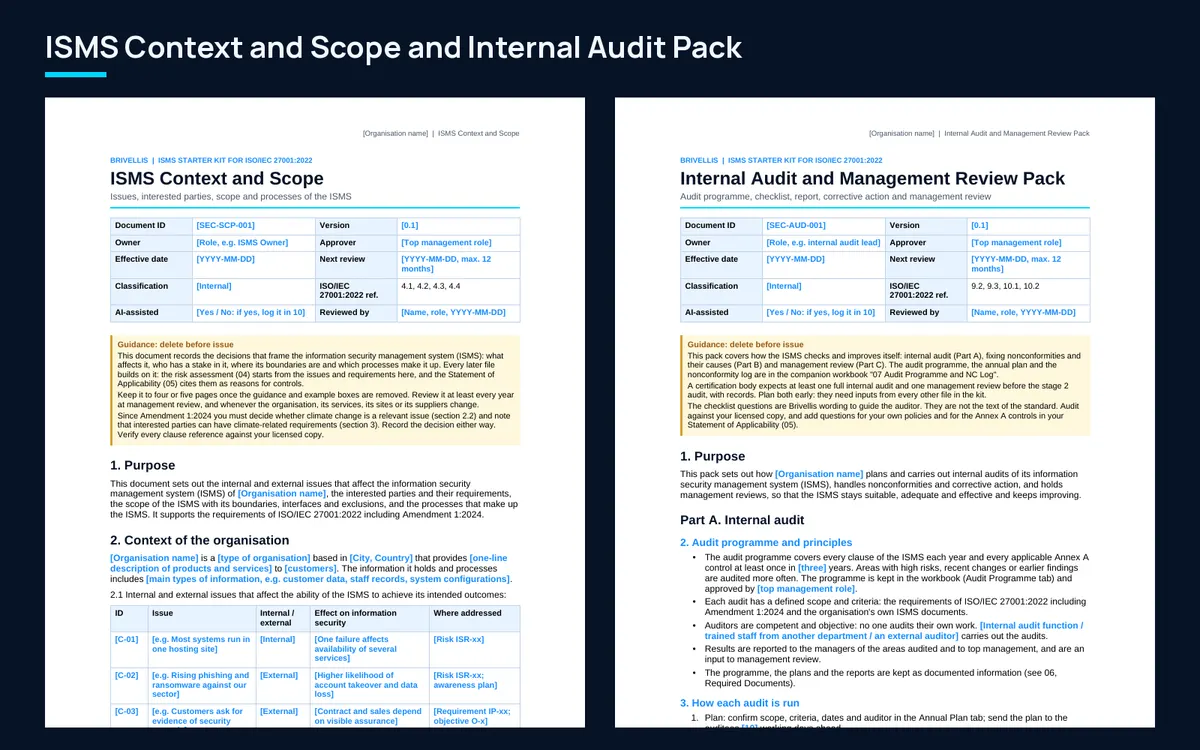Click the '[Organisation name] | ISMS Context and Scope' page header
The width and height of the screenshot is (1200, 750).
click(x=441, y=133)
